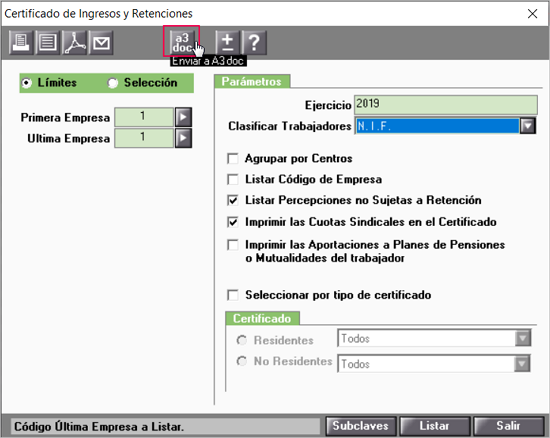
Task: Open the Residentes Todos dropdown
Action: (434, 338)
